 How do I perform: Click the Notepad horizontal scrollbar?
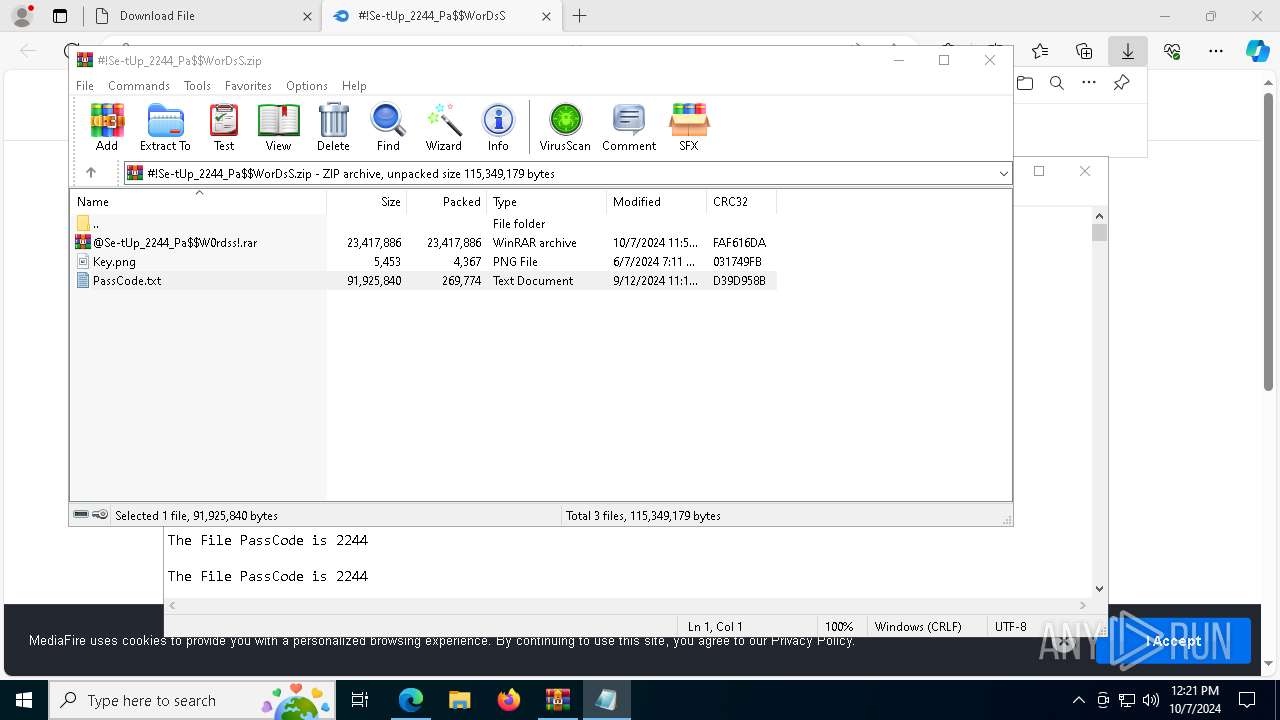(629, 605)
